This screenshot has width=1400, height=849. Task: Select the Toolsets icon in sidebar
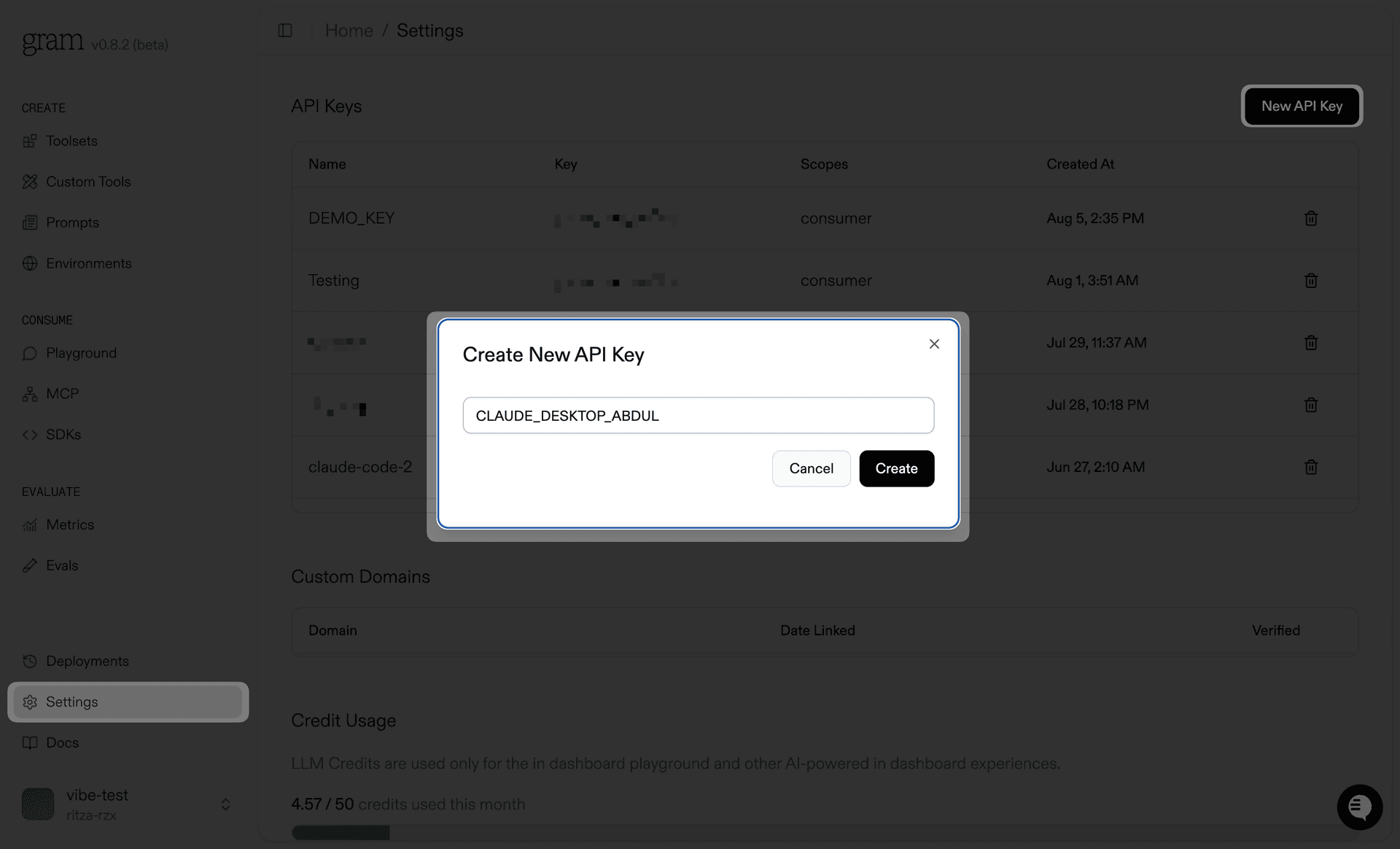tap(30, 141)
